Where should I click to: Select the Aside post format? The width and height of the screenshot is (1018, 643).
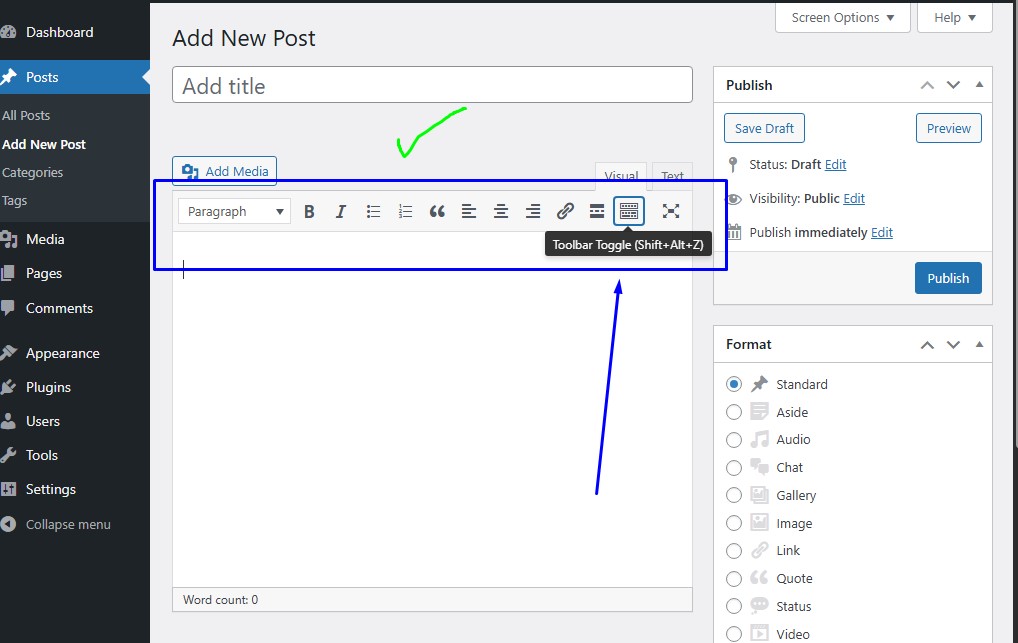point(733,411)
